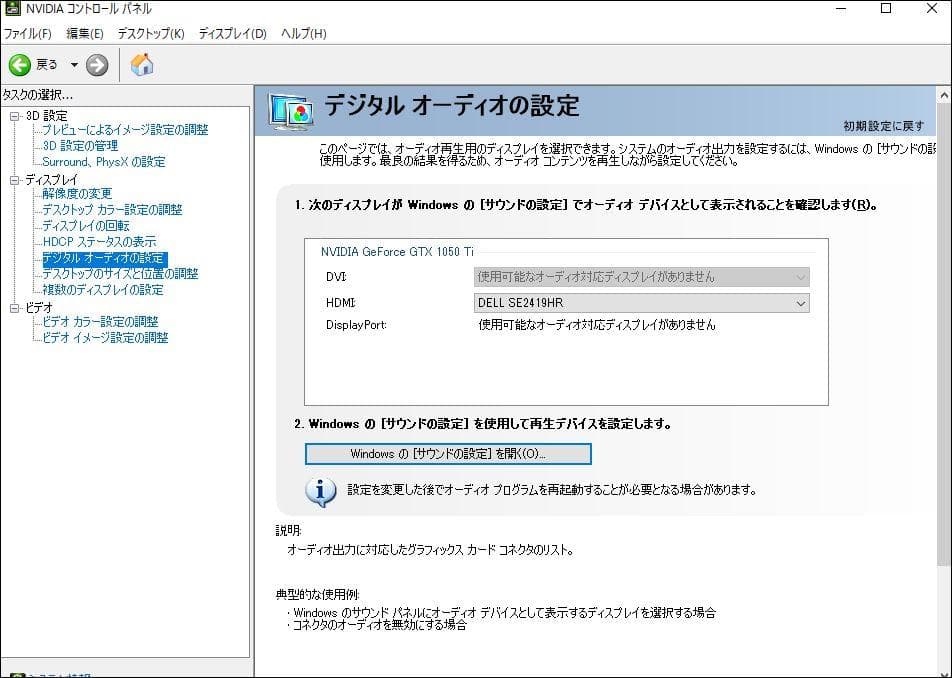Select 解像度の変更 in the task tree

(77, 194)
